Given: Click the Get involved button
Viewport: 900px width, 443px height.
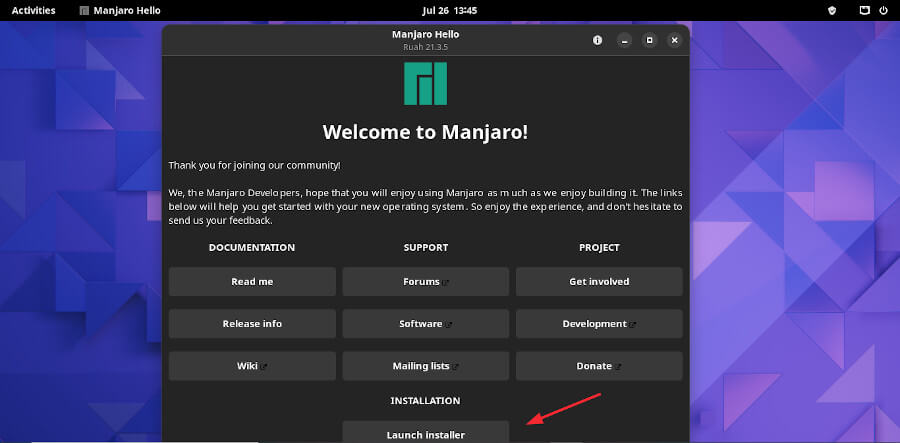Looking at the screenshot, I should pyautogui.click(x=599, y=282).
